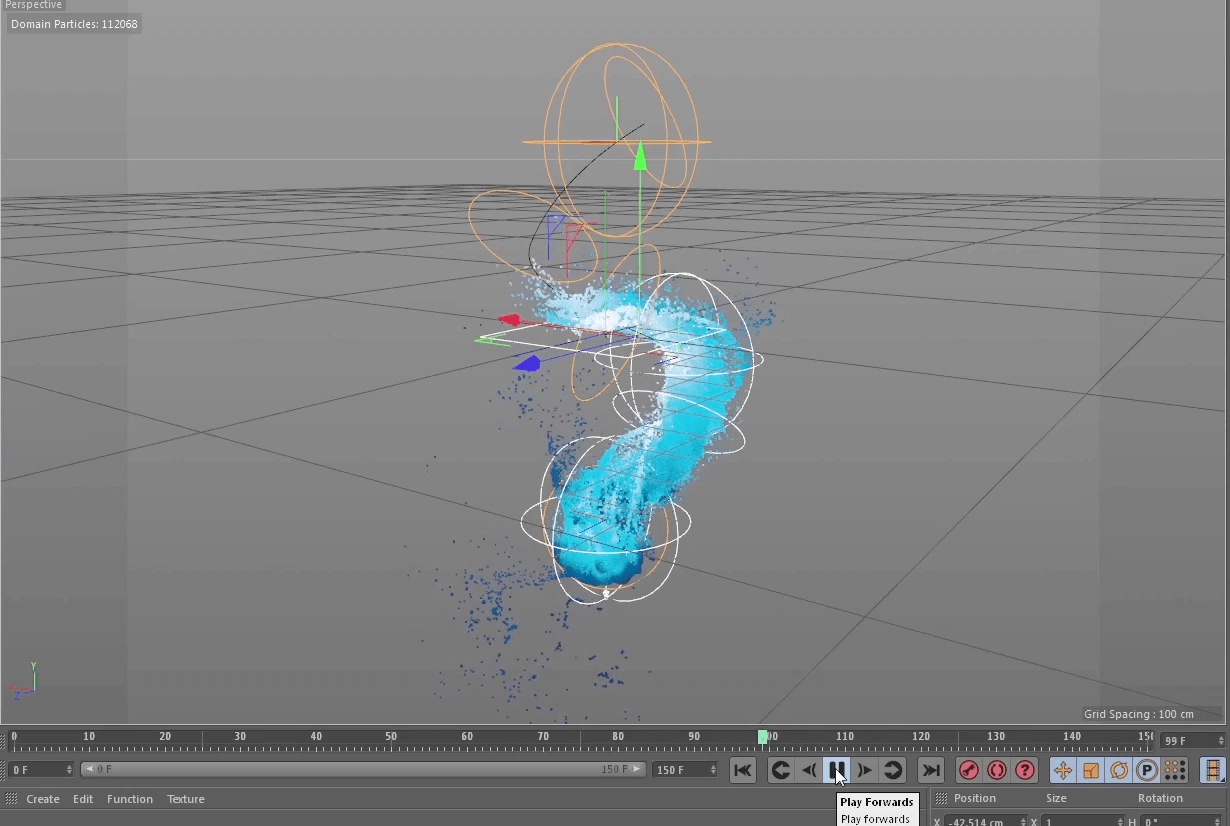The width and height of the screenshot is (1230, 826).
Task: Click the red X-axis arrow handle in the viewport
Action: (x=510, y=320)
